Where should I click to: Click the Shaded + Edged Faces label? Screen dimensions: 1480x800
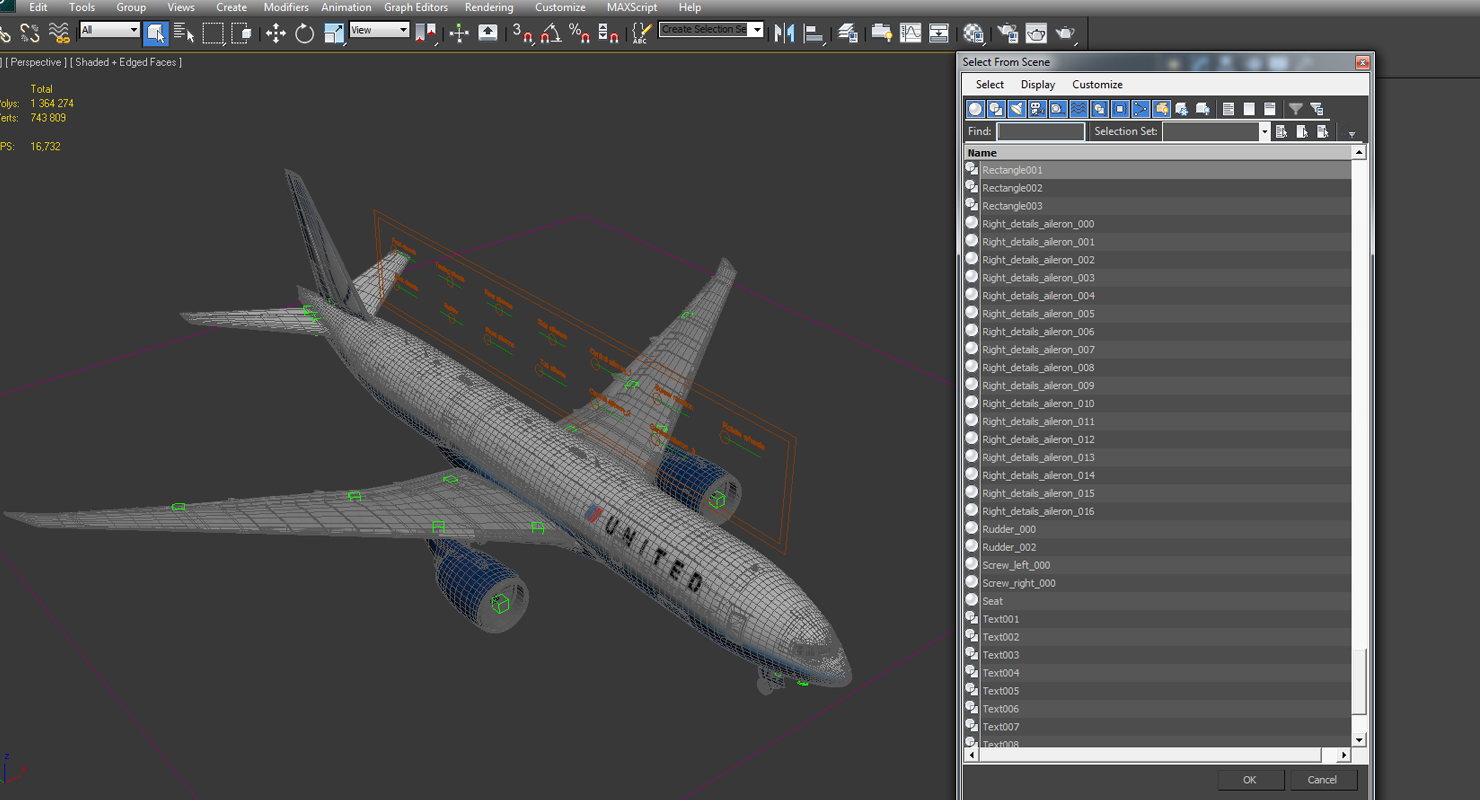click(126, 62)
